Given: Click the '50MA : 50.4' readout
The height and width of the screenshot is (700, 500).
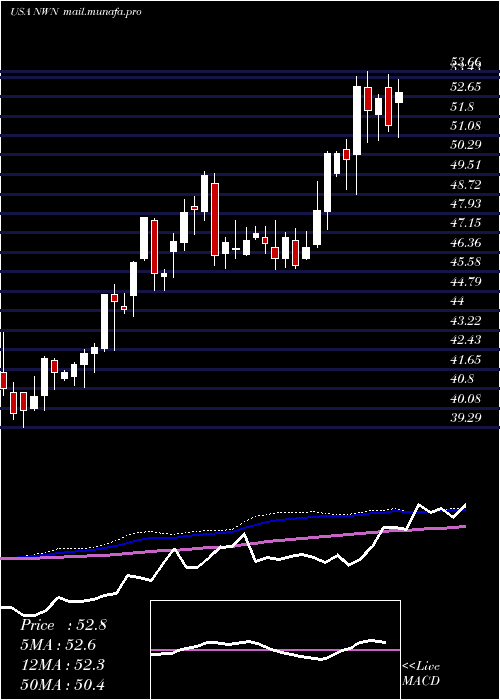Looking at the screenshot, I should point(62,684).
